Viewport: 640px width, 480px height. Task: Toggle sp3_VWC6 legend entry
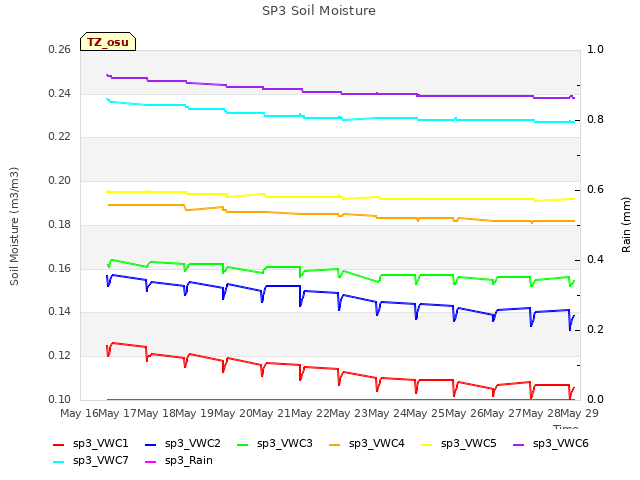point(551,443)
